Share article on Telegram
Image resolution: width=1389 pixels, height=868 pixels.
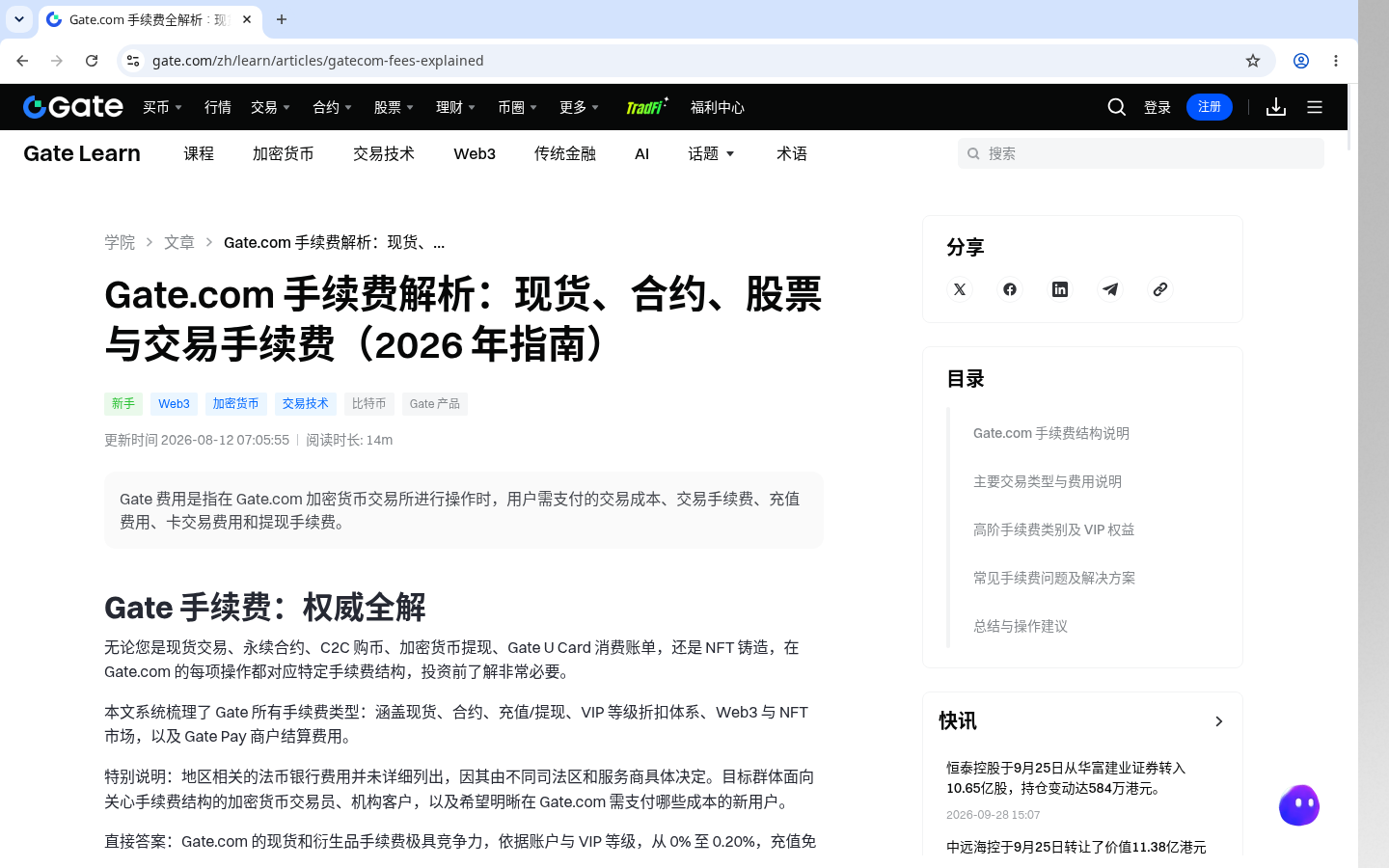point(1110,289)
